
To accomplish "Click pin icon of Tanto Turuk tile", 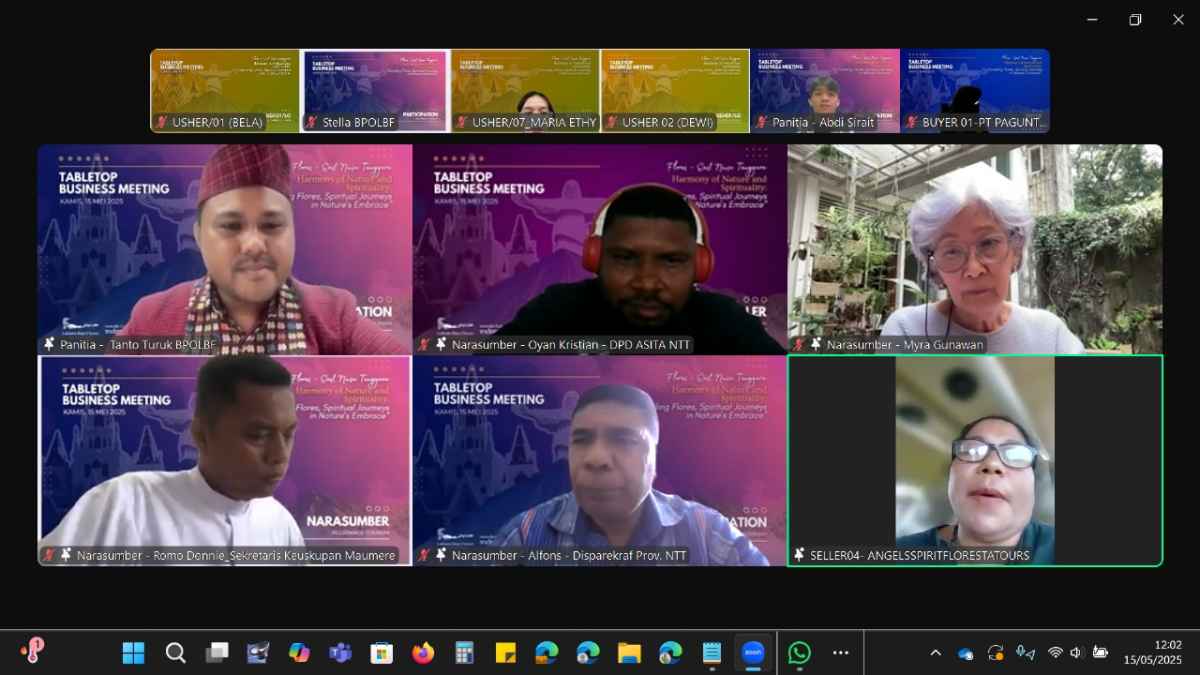I will tap(49, 344).
